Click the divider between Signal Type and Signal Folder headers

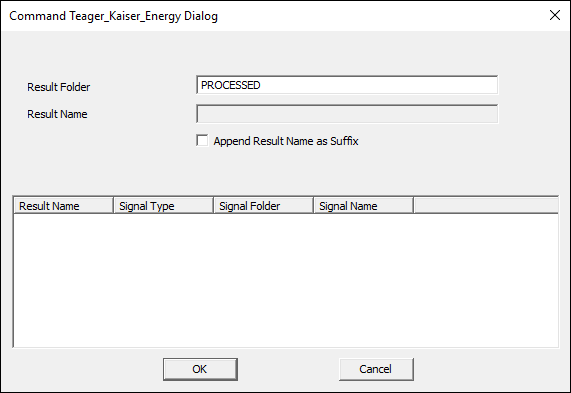(x=214, y=205)
